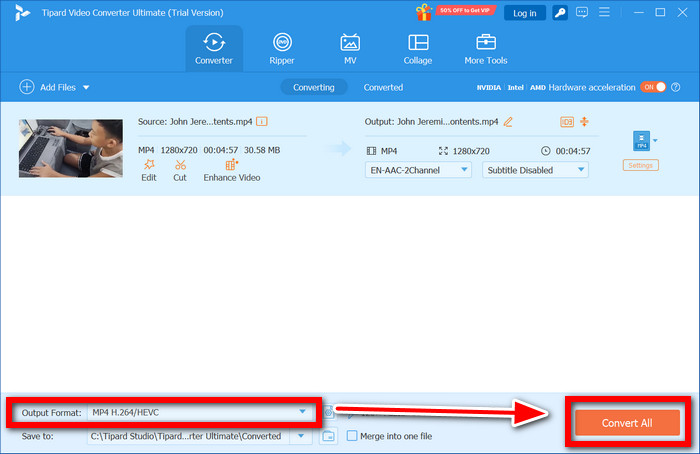Enable Merge into one file checkbox

coord(352,436)
